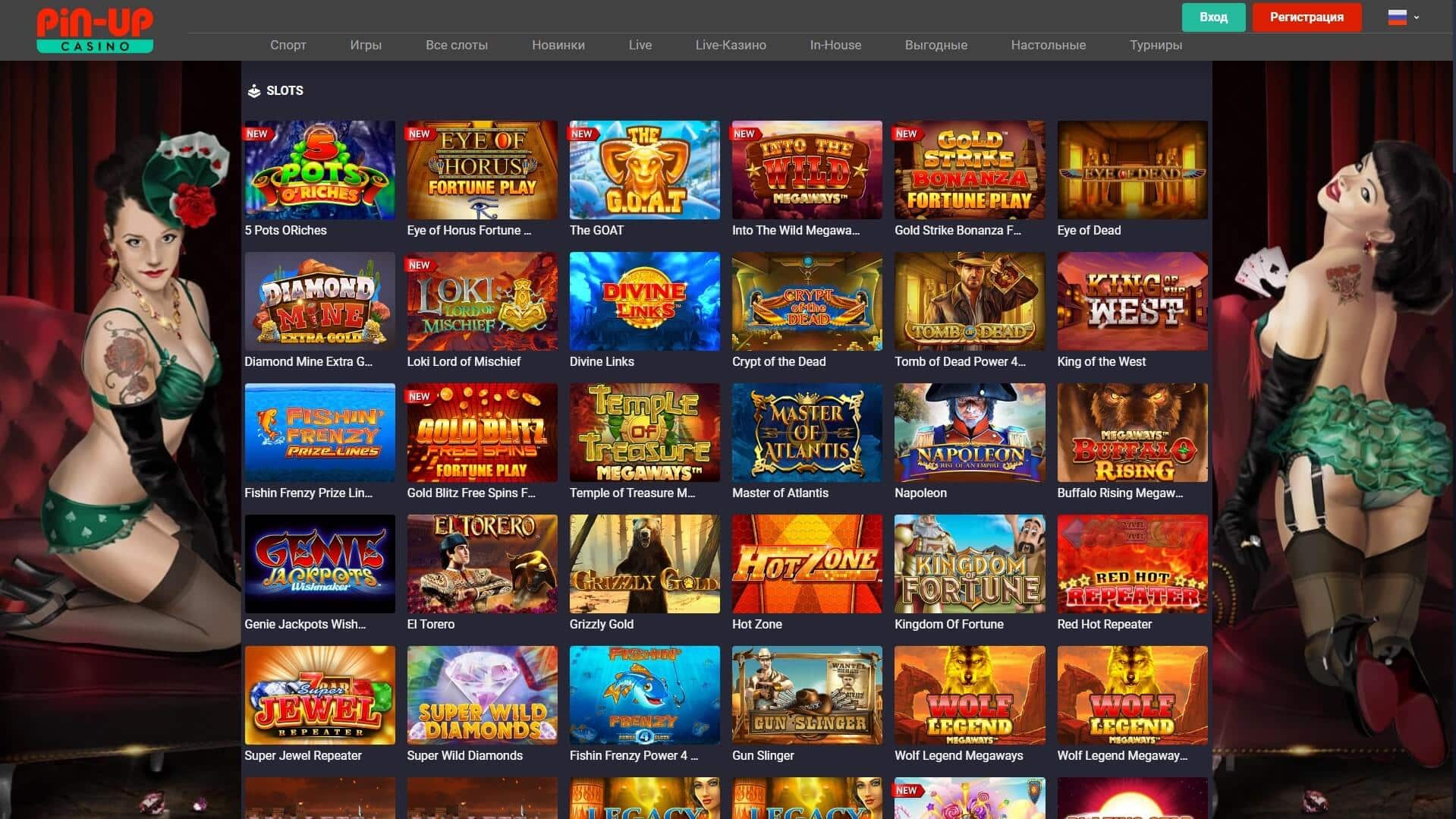Click the 'El Torero' title text
Viewport: 1456px width, 819px height.
[x=431, y=625]
